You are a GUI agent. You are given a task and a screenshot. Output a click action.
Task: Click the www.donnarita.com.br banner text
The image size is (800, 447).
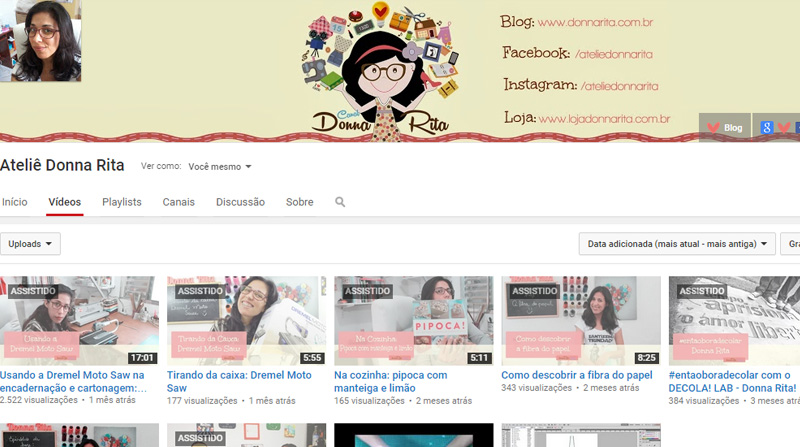(x=595, y=22)
